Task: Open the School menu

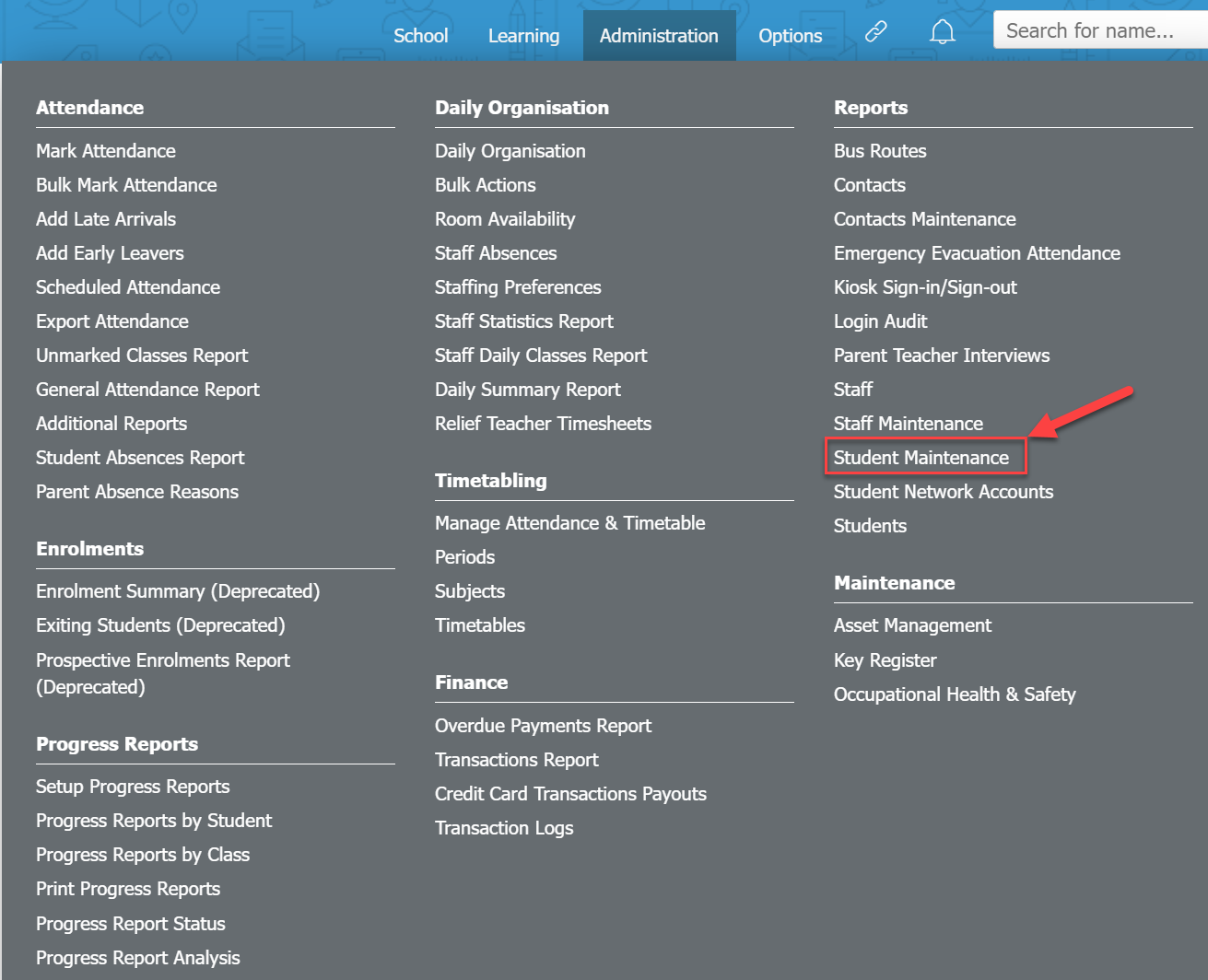Action: pos(421,36)
